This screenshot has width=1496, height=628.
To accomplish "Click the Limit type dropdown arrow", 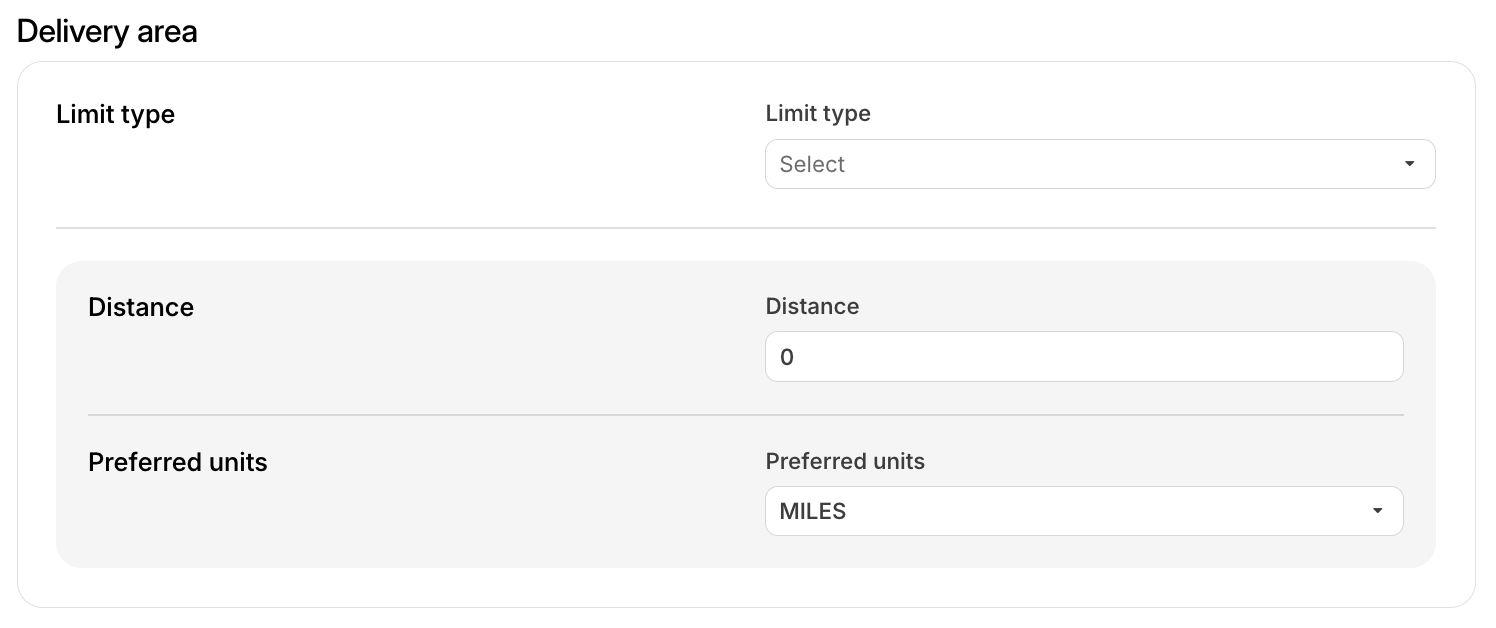I will tap(1409, 164).
